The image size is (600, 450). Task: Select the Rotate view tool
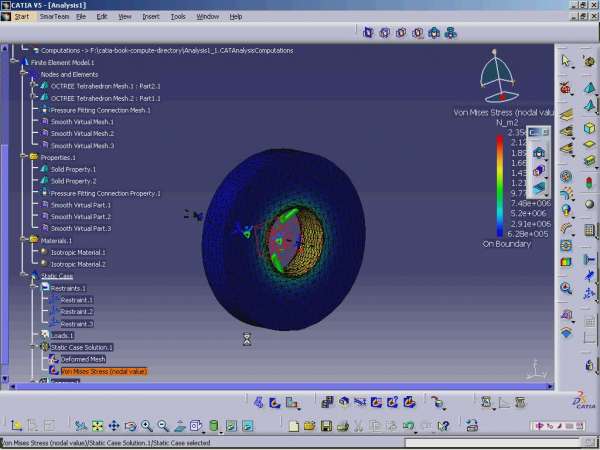coord(130,426)
